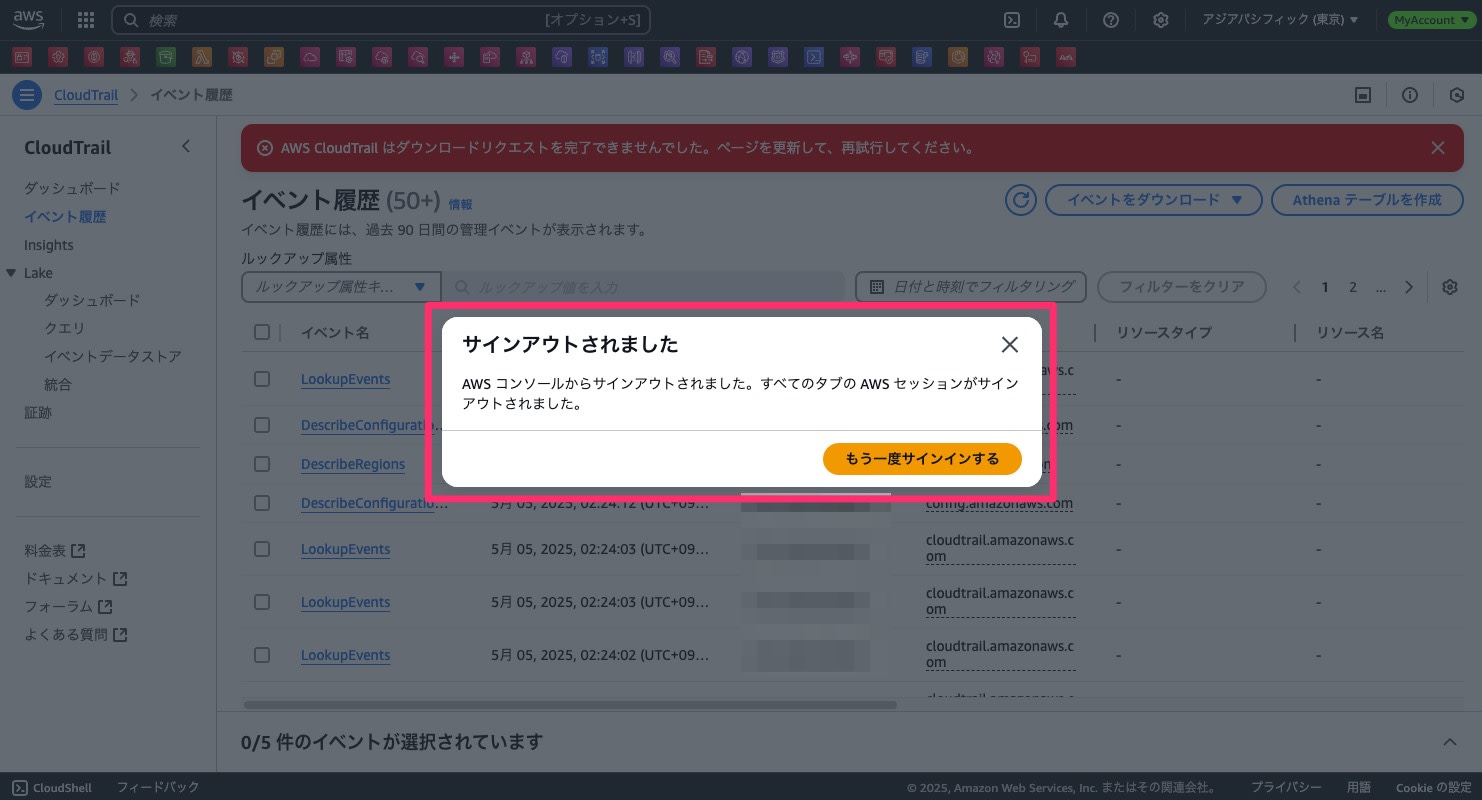This screenshot has height=800, width=1482.
Task: Click the CloudShell icon in the footer
Action: click(x=20, y=787)
